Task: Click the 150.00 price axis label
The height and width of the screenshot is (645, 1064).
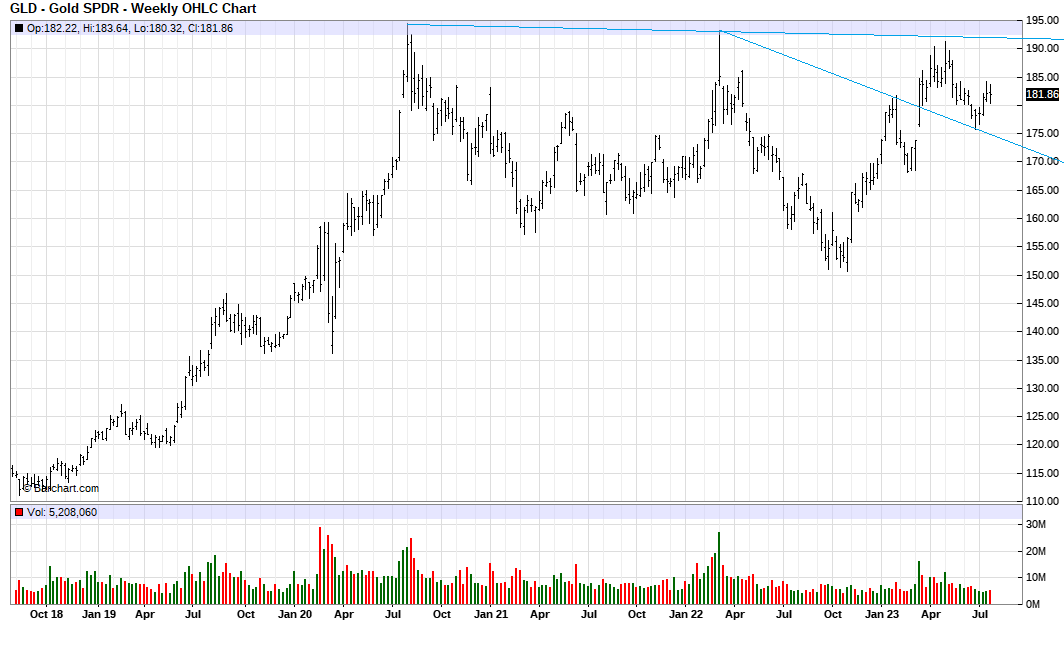Action: click(1042, 275)
